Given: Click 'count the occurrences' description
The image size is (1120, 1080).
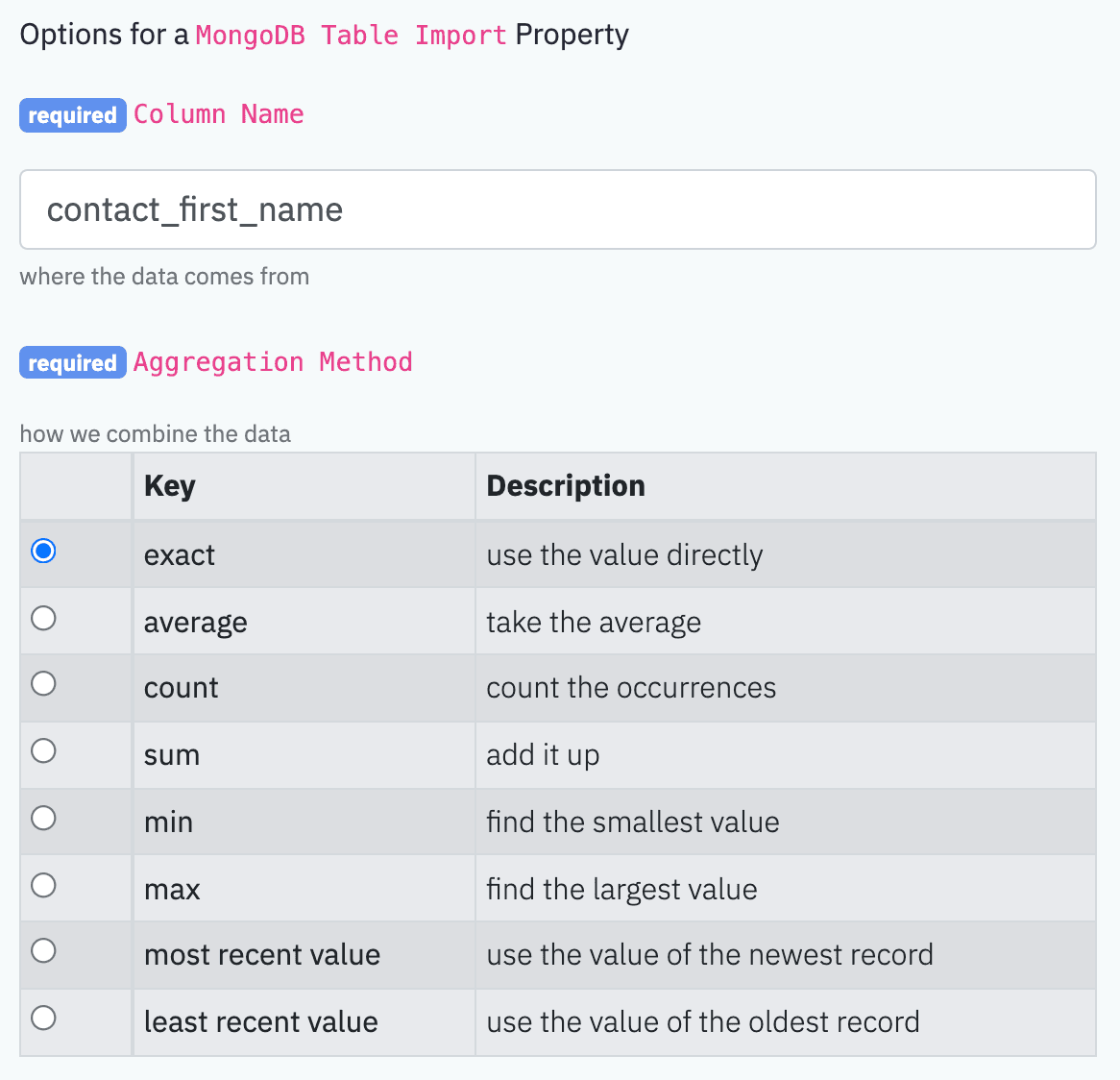Looking at the screenshot, I should pos(631,688).
